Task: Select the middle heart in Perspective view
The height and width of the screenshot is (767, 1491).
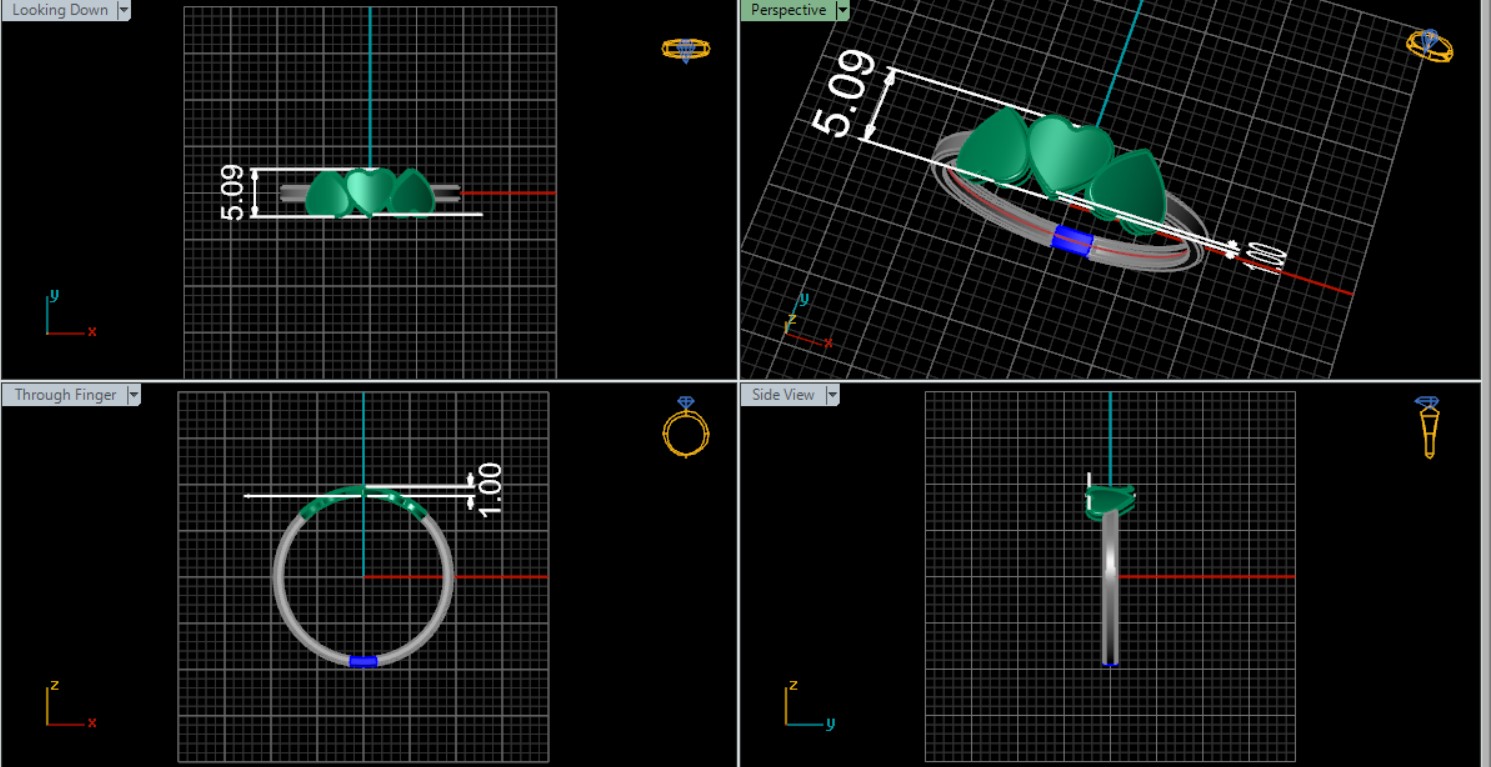Action: [x=1068, y=150]
